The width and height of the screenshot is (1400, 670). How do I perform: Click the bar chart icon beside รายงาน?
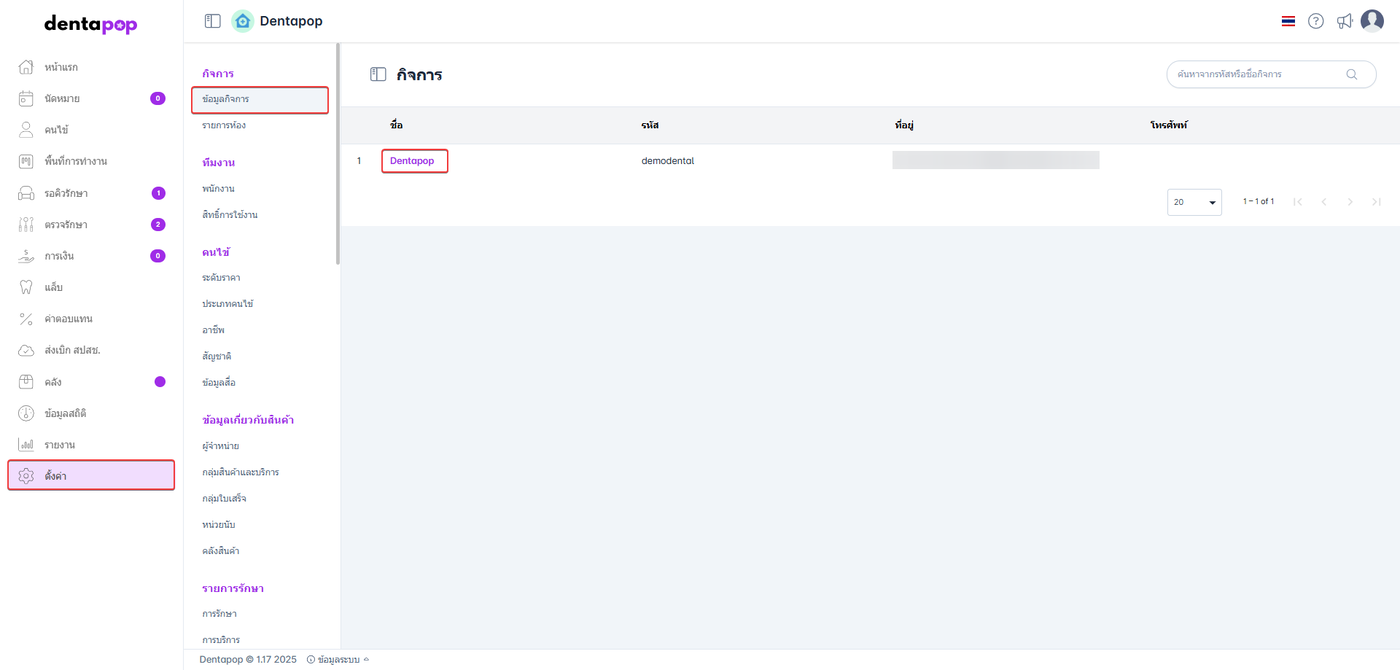27,444
